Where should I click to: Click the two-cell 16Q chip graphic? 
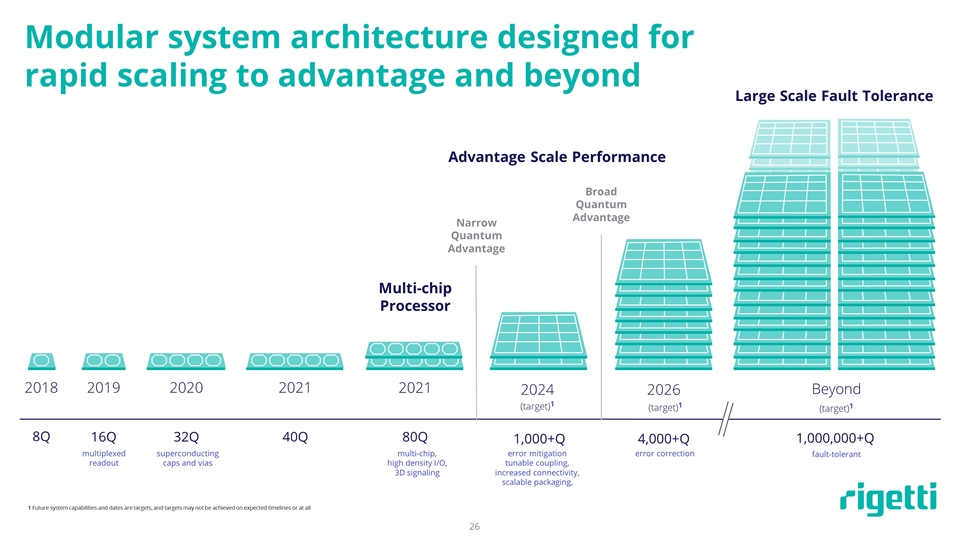(103, 361)
